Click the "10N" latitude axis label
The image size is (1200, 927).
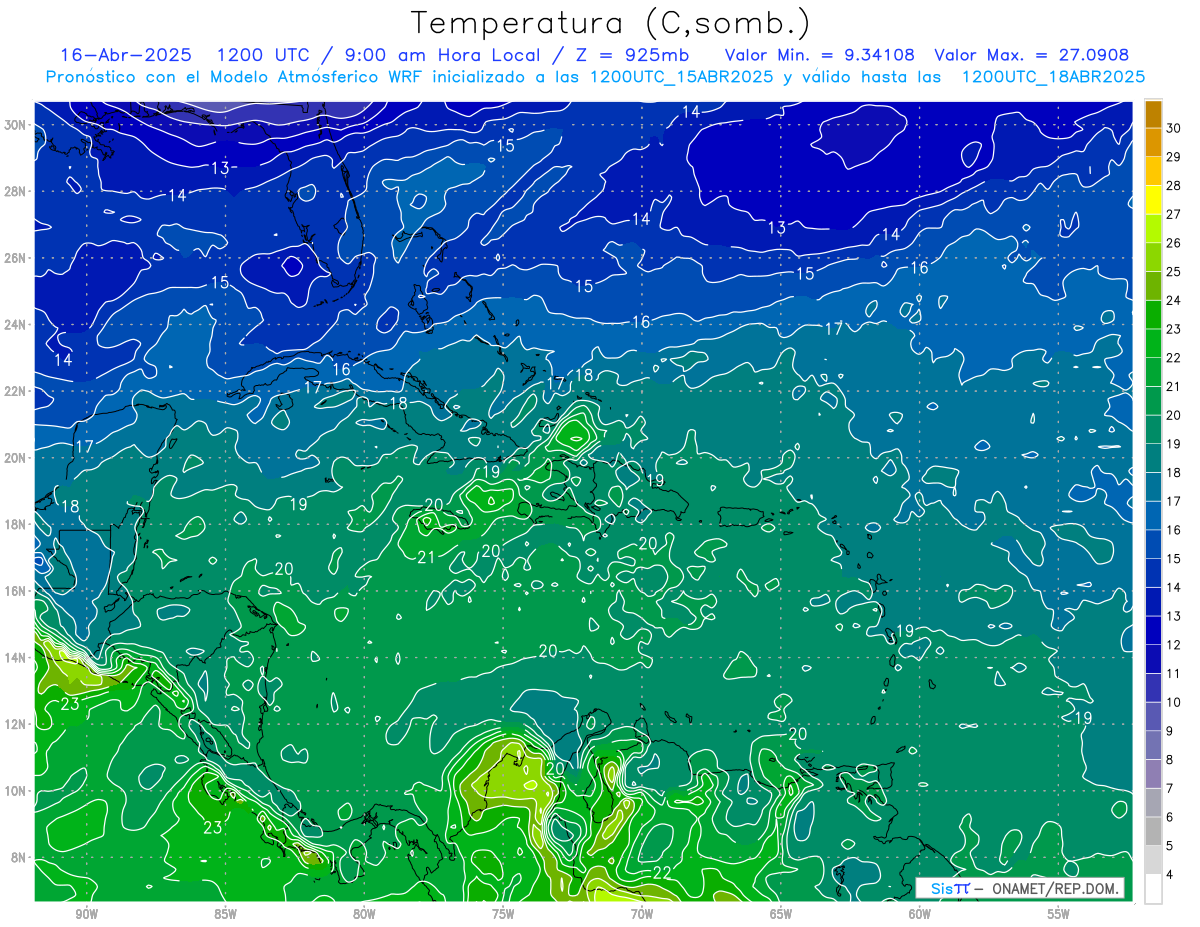point(13,790)
